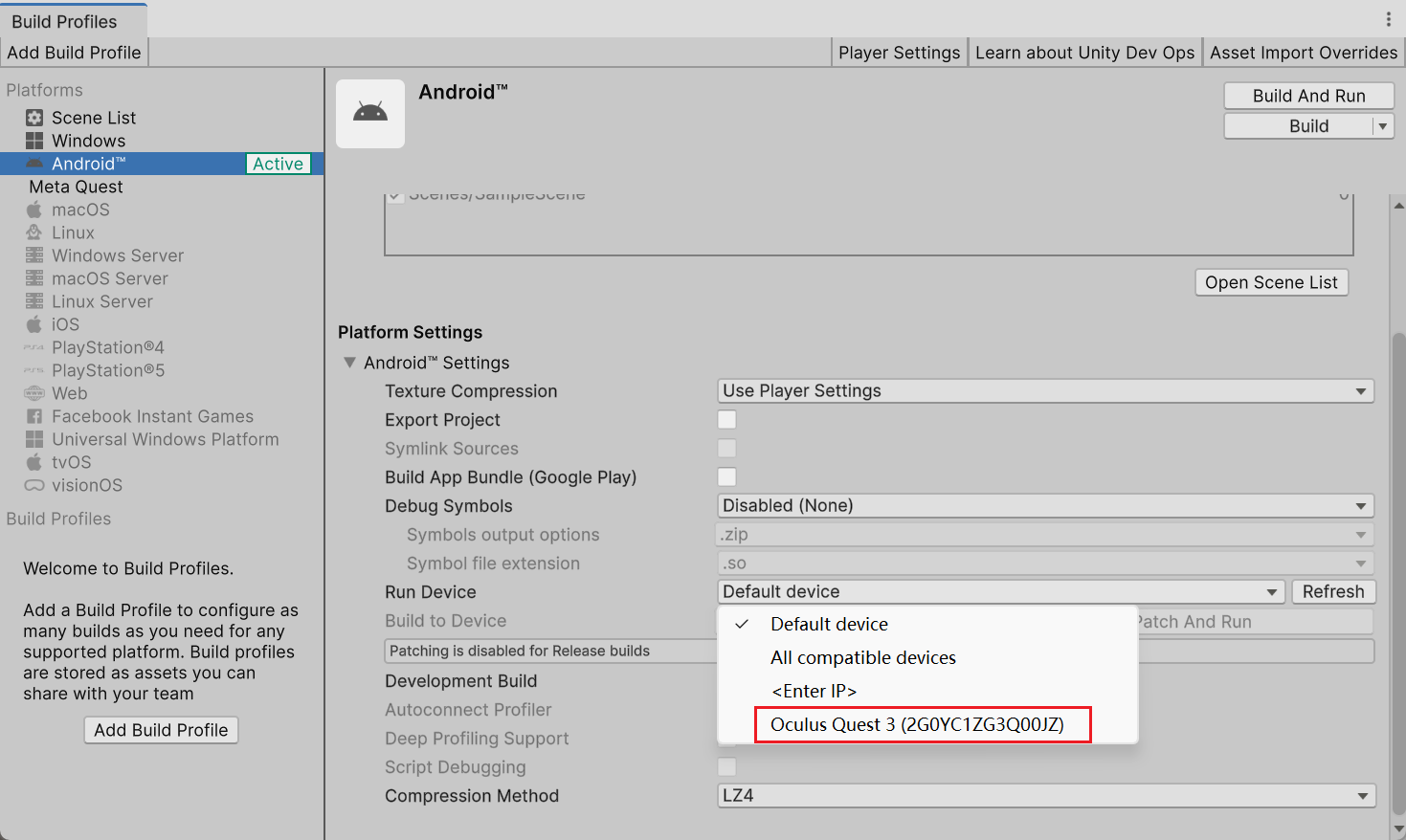The width and height of the screenshot is (1406, 840).
Task: Open Player Settings
Action: coord(900,53)
